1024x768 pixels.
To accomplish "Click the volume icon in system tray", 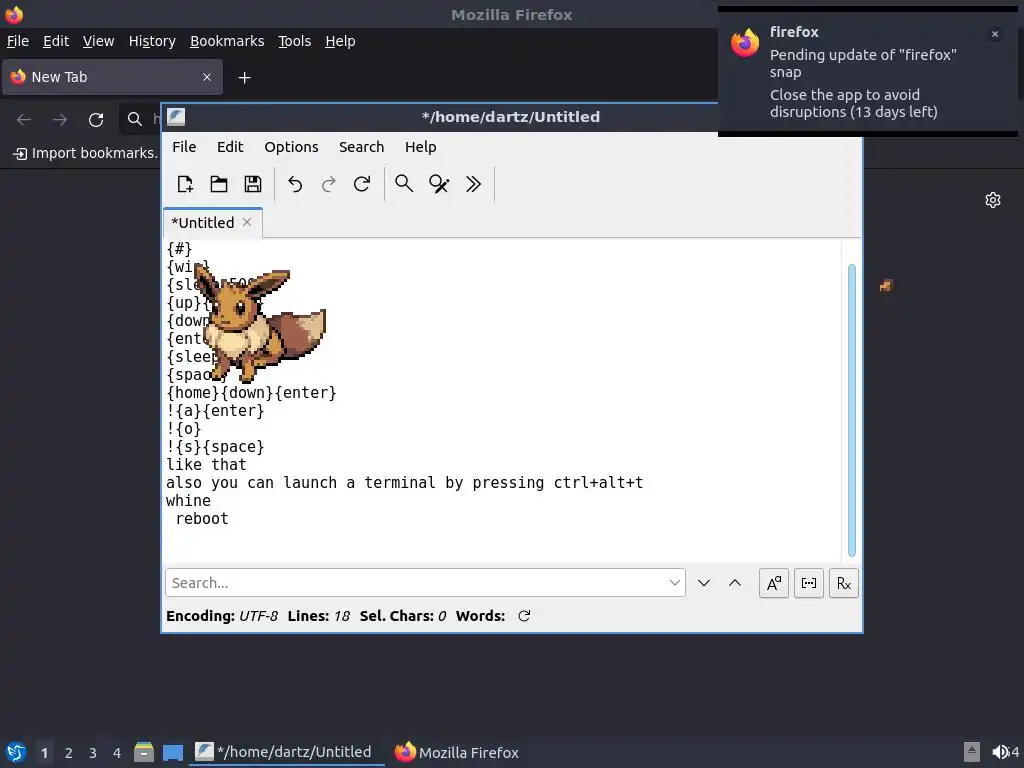I will [1000, 752].
